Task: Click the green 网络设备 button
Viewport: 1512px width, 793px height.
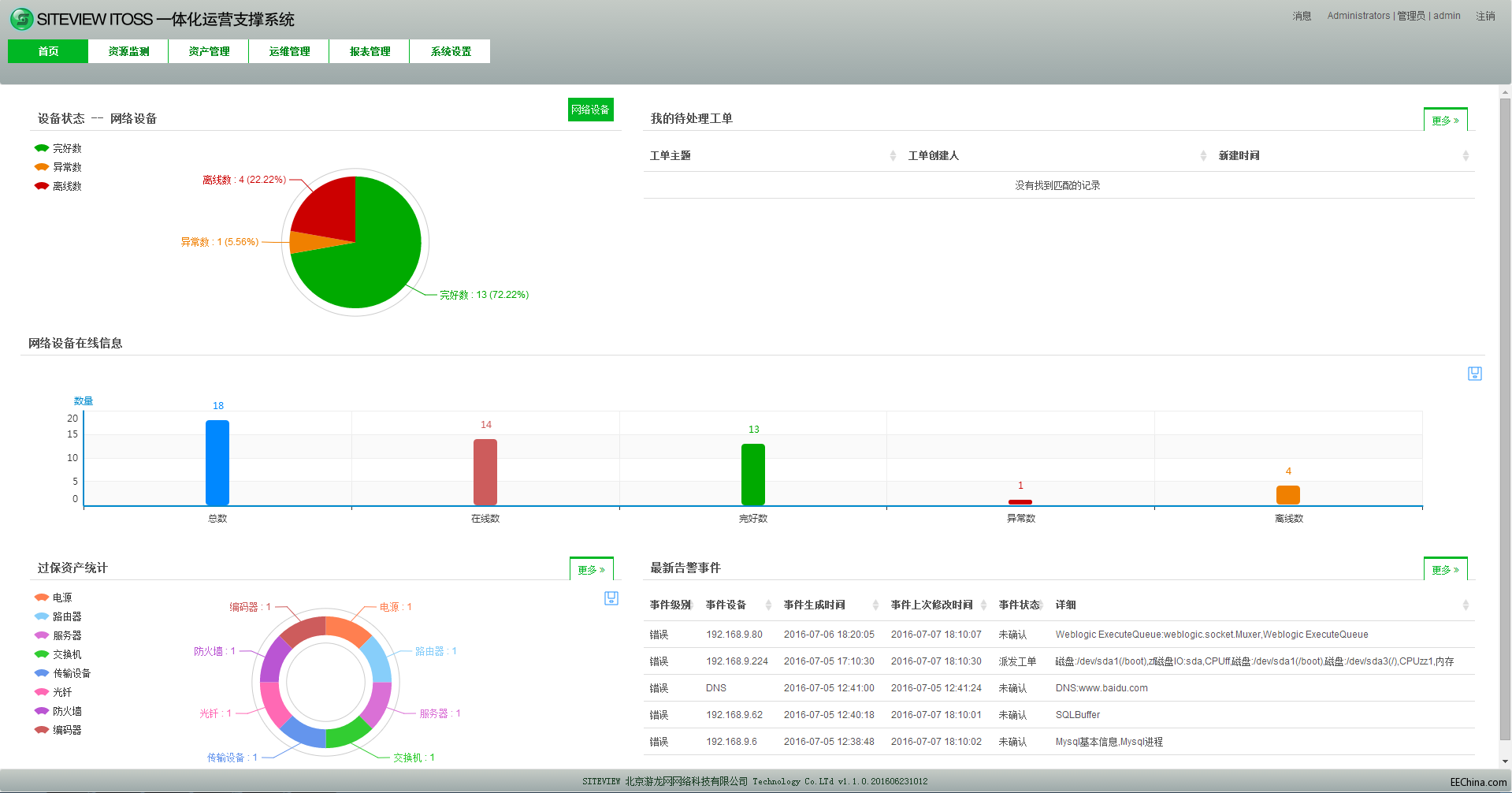Action: coord(590,110)
